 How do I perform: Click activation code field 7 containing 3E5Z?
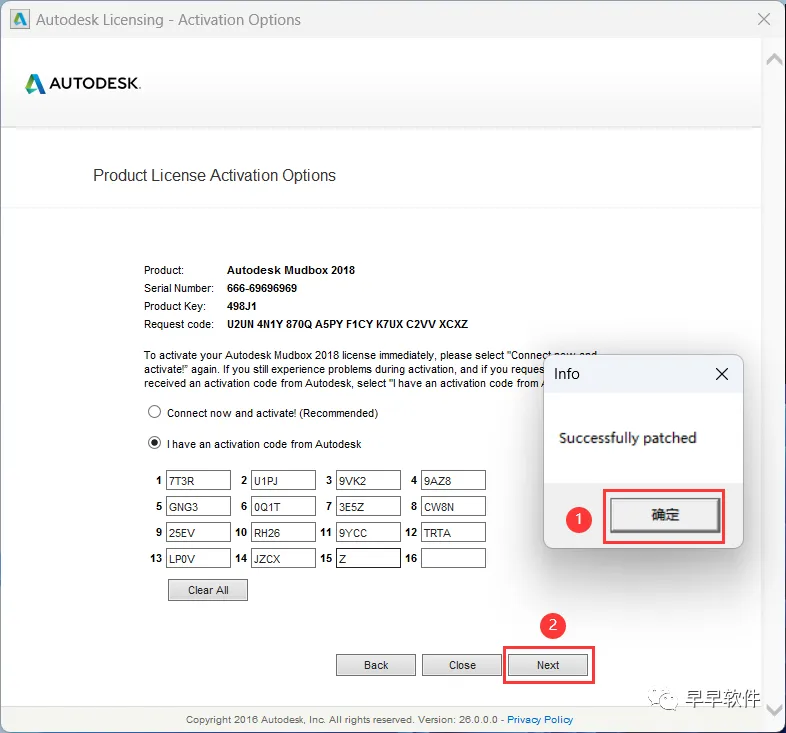(x=368, y=506)
